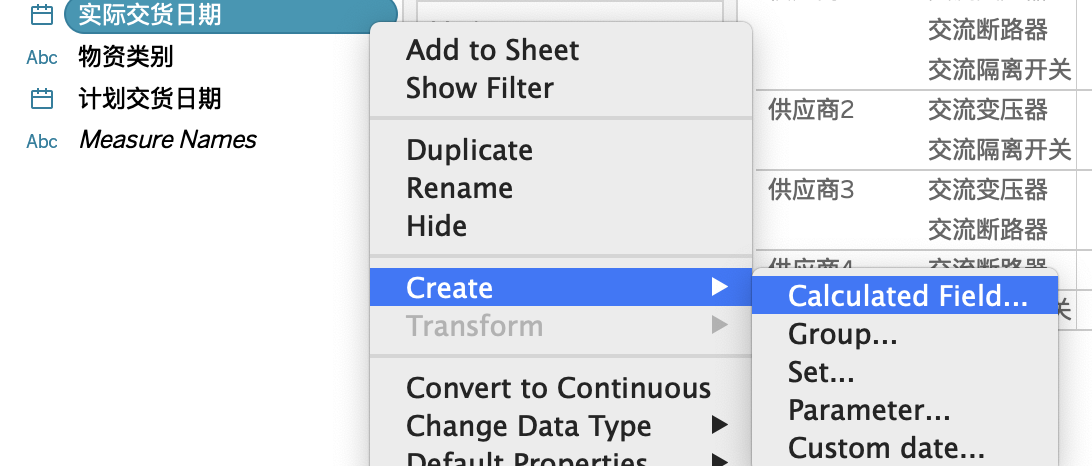Viewport: 1092px width, 466px height.
Task: Expand the Change Data Type submenu
Action: point(719,425)
